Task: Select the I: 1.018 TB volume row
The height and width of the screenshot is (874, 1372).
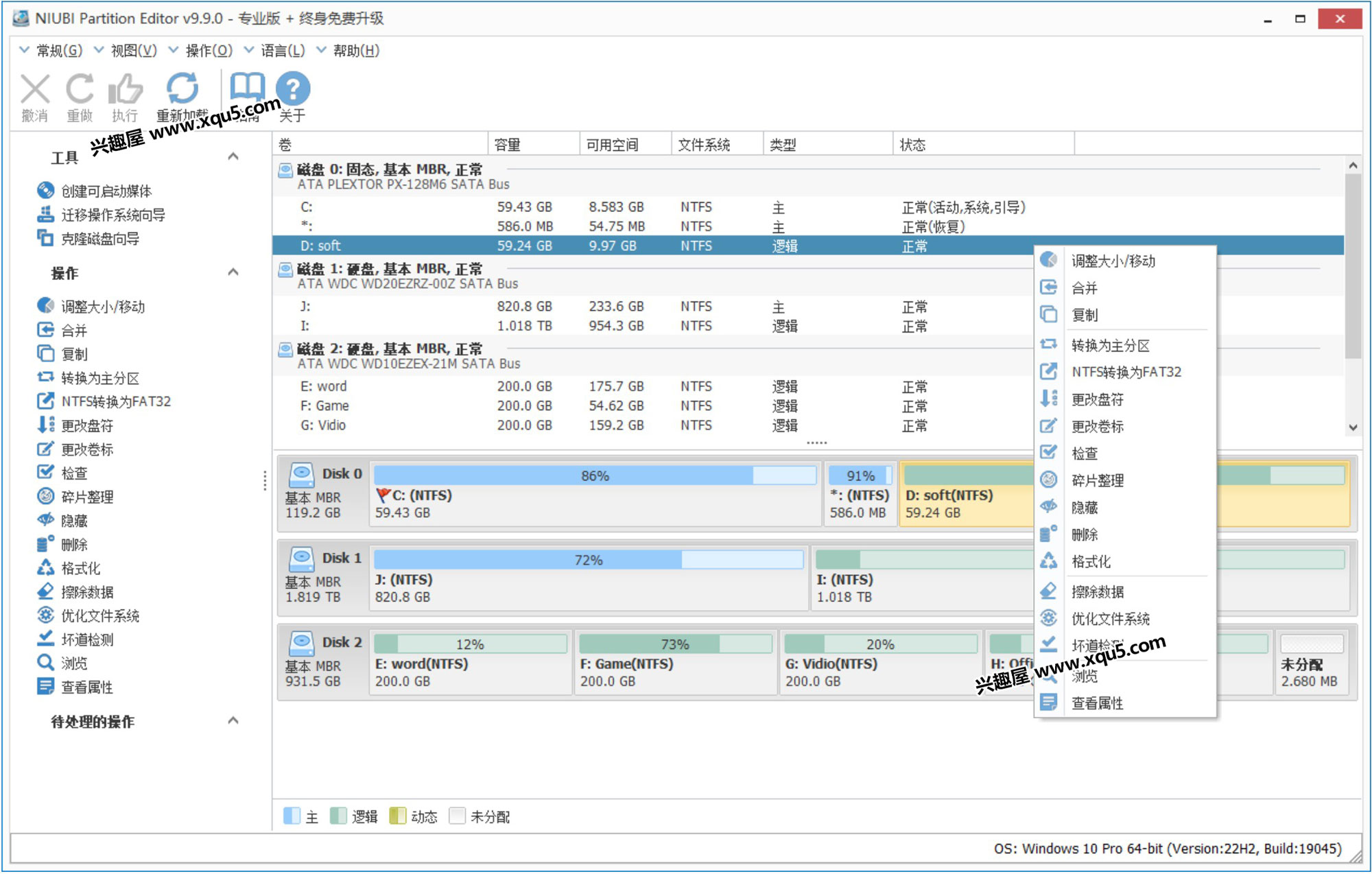Action: 808,326
